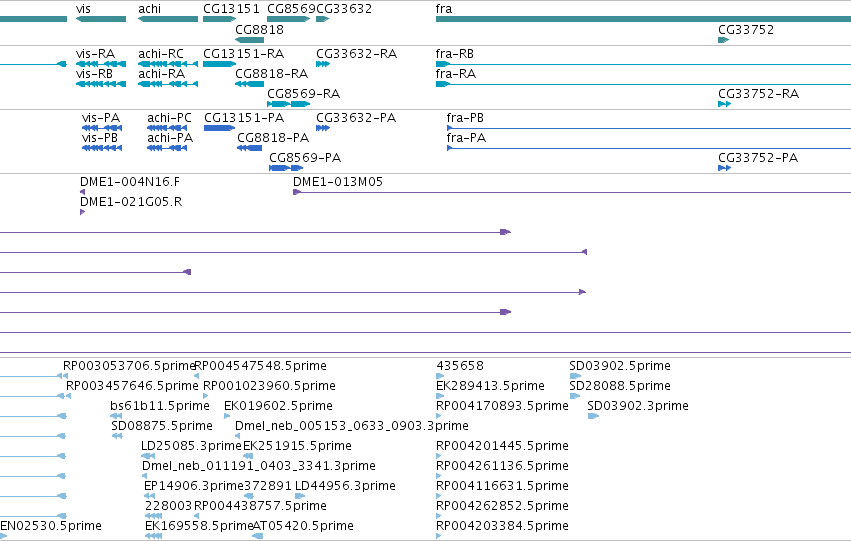Click EST SD28088.5prime

click(620, 386)
